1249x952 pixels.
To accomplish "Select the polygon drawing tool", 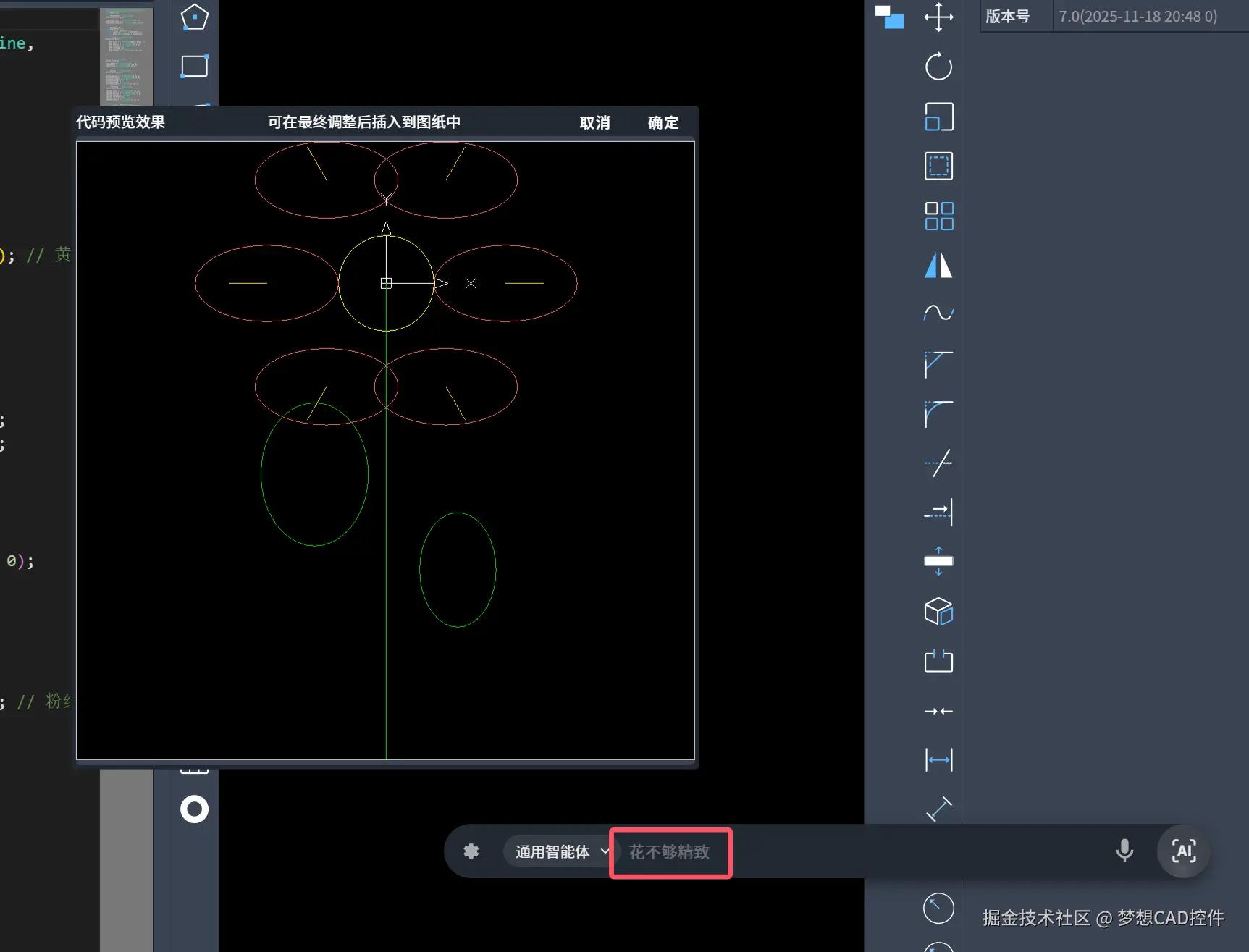I will pos(193,17).
